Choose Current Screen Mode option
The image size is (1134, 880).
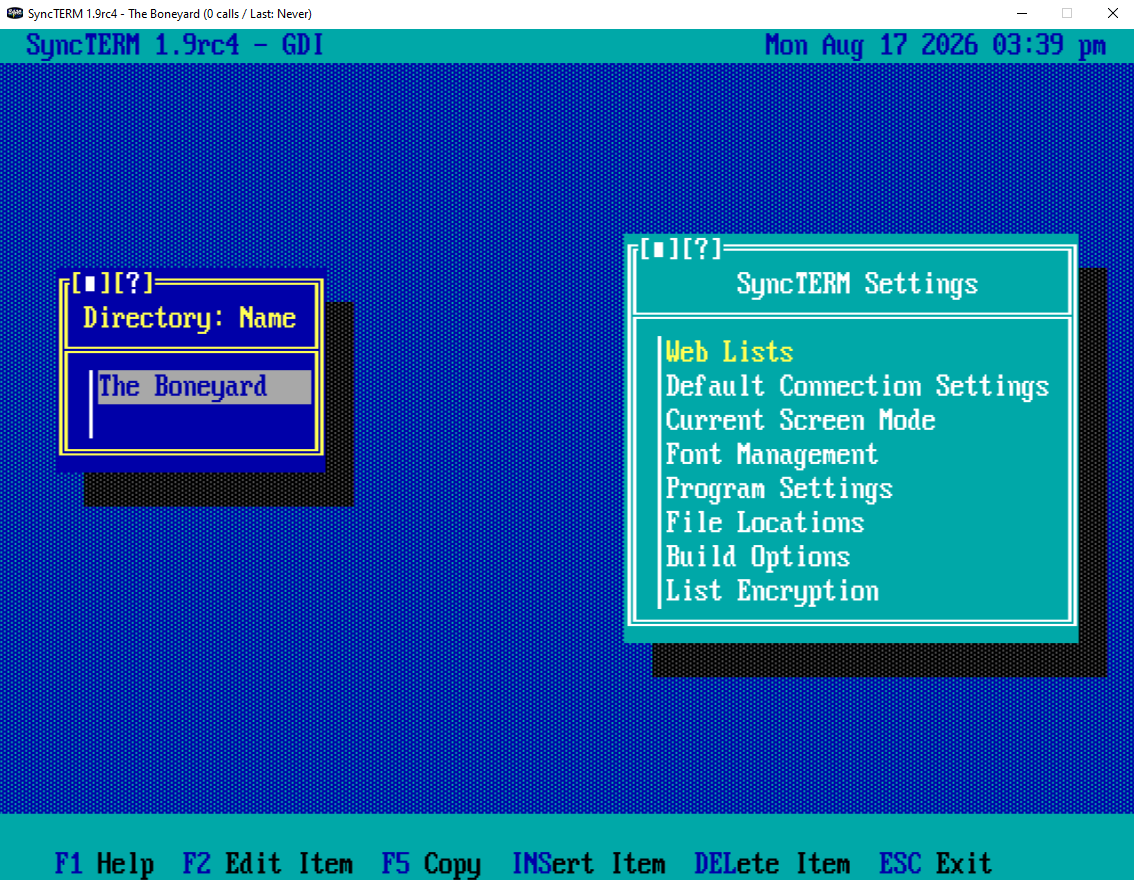tap(800, 420)
